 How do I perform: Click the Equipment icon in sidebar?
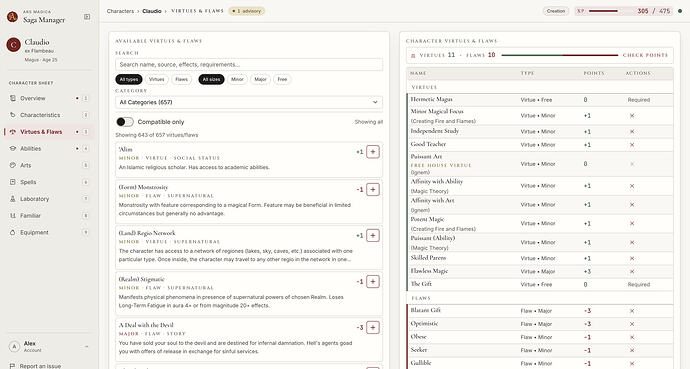tap(13, 232)
